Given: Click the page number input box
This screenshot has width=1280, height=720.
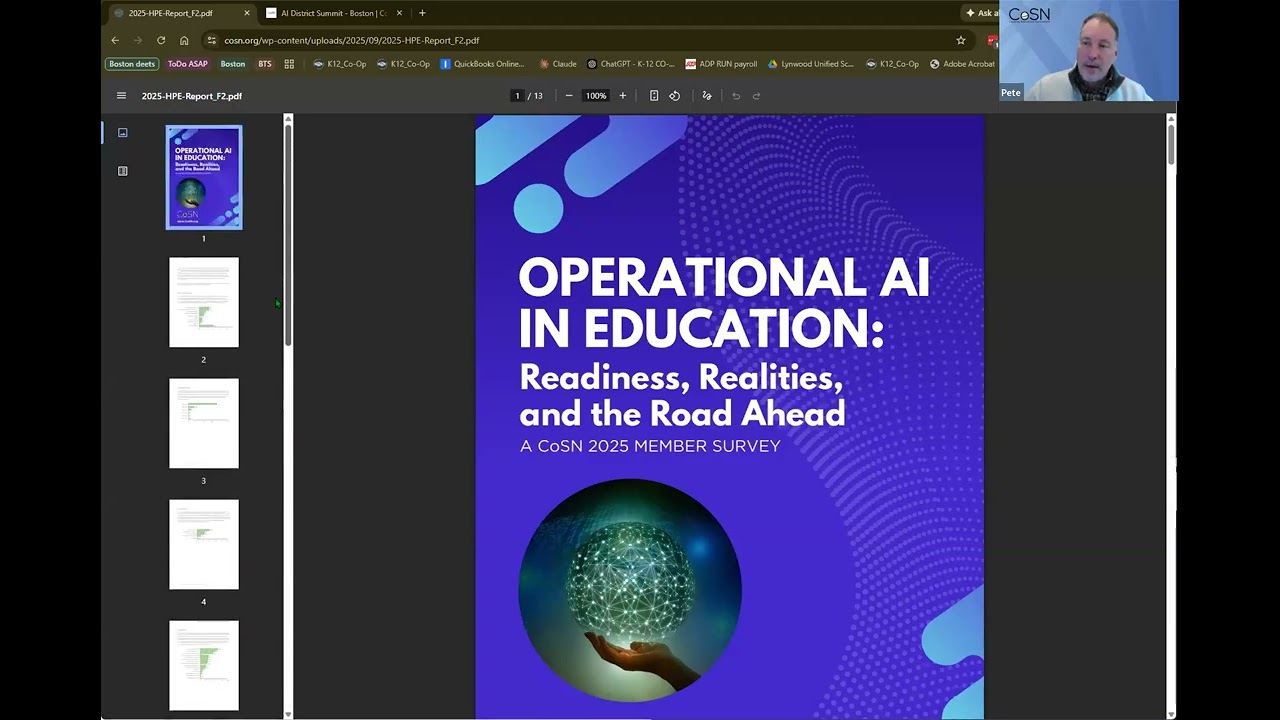Looking at the screenshot, I should pos(517,96).
